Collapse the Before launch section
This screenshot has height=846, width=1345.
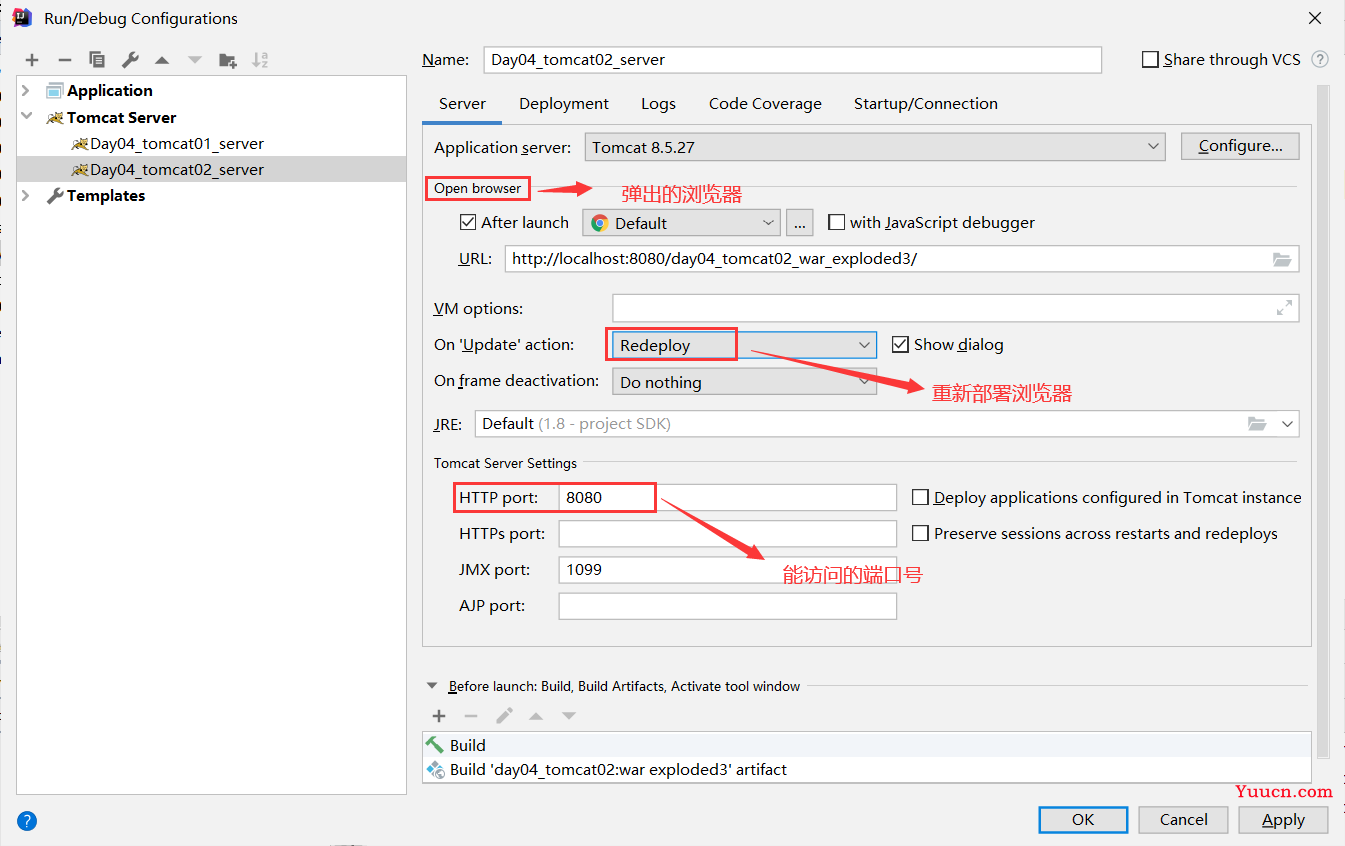tap(432, 686)
